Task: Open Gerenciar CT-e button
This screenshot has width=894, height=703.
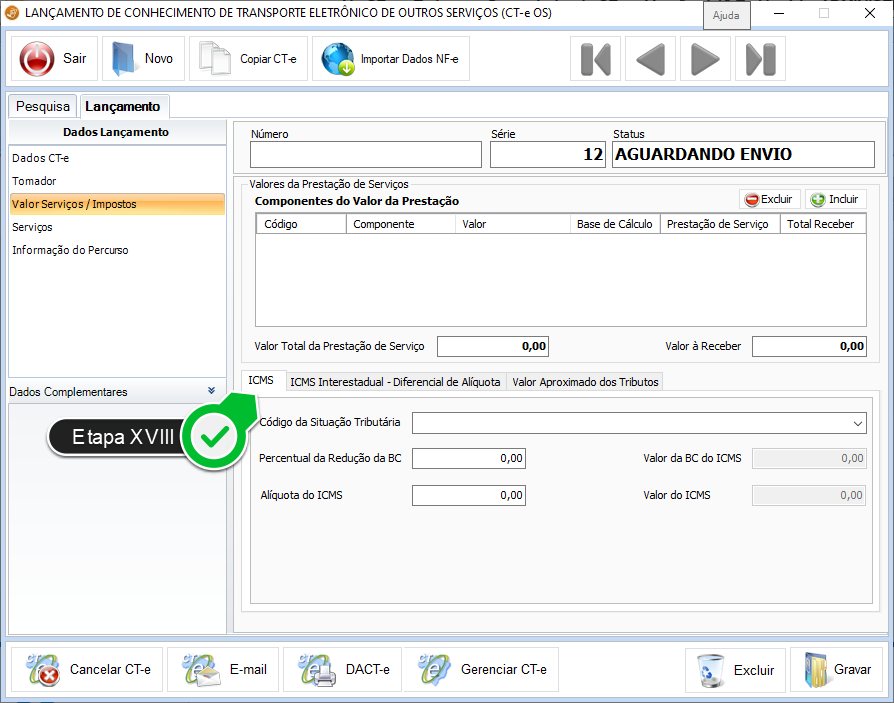Action: (482, 670)
